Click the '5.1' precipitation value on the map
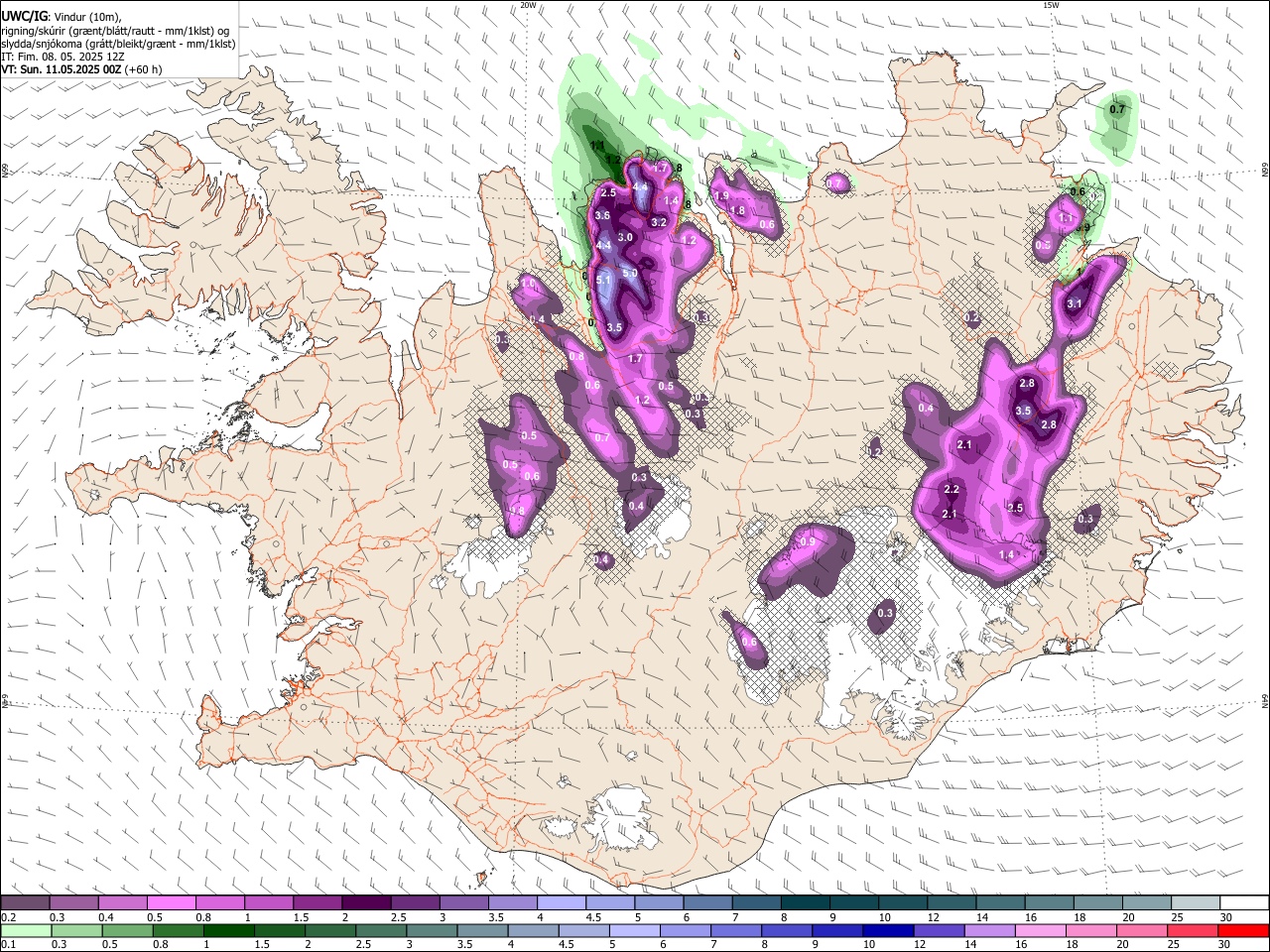This screenshot has width=1270, height=952. [603, 282]
